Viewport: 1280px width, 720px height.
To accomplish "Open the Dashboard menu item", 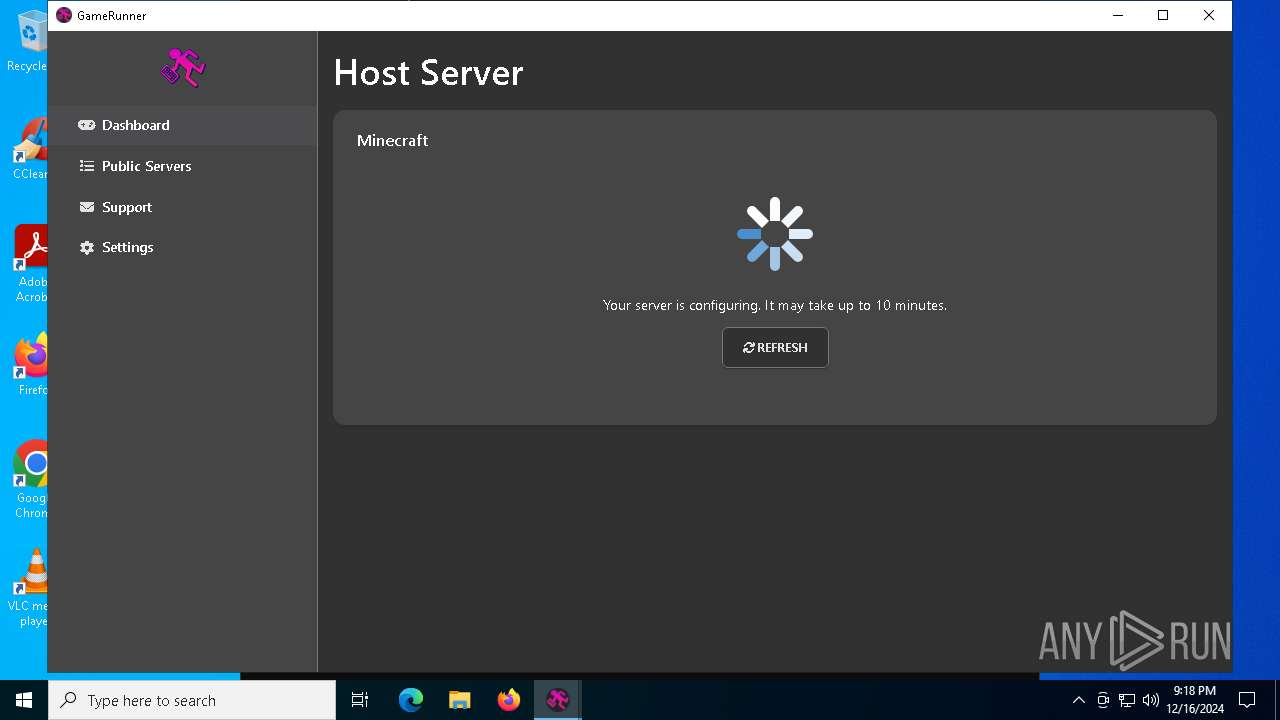I will [x=182, y=125].
